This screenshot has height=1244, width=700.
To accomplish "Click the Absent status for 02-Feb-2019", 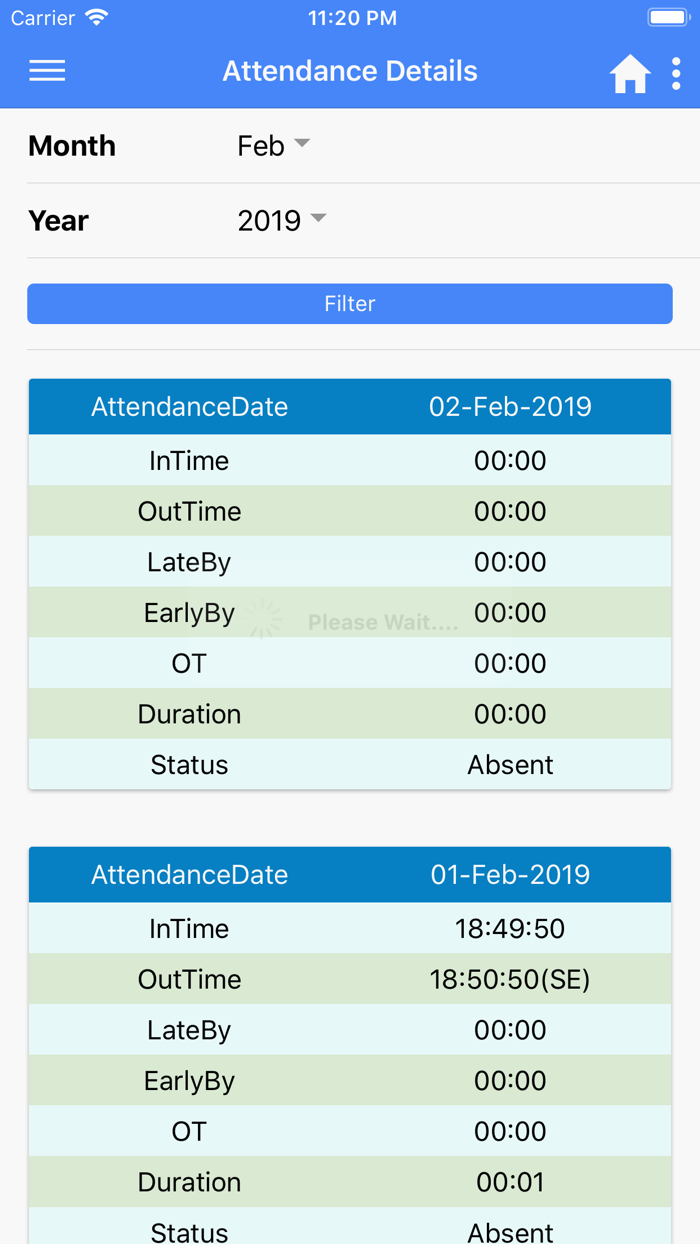I will coord(510,764).
